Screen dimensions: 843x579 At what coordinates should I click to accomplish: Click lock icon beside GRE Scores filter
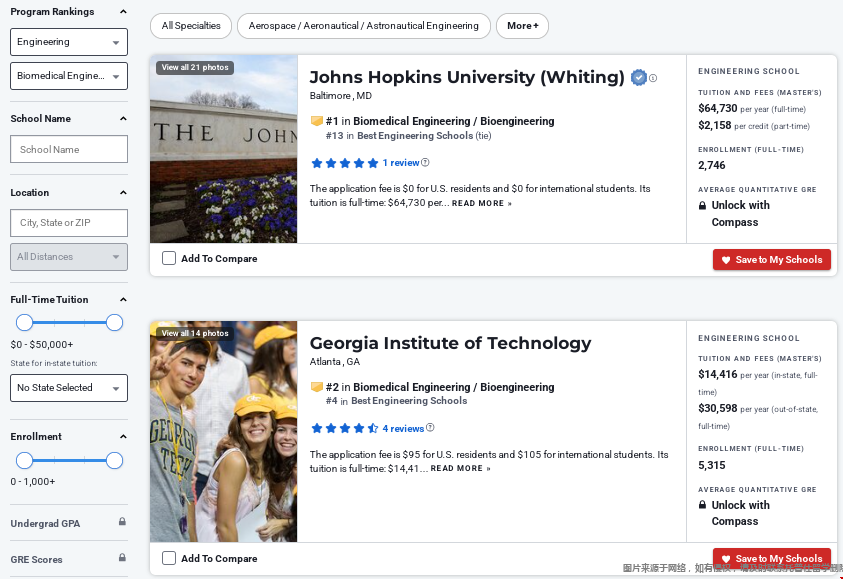[122, 557]
